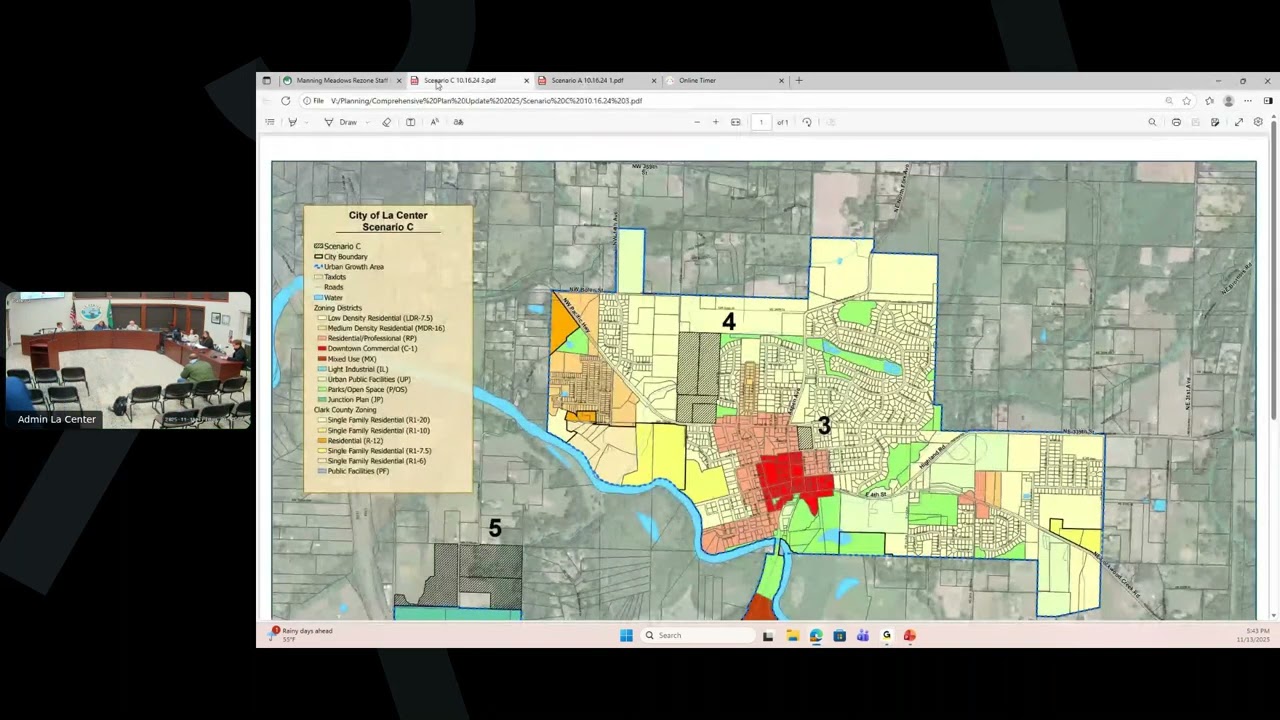1280x720 pixels.
Task: Open a new browser tab
Action: [798, 80]
